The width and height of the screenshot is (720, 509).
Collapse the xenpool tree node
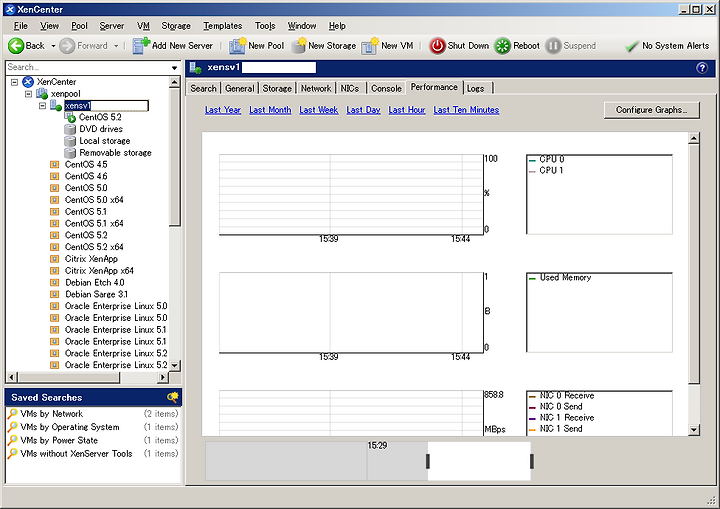28,94
